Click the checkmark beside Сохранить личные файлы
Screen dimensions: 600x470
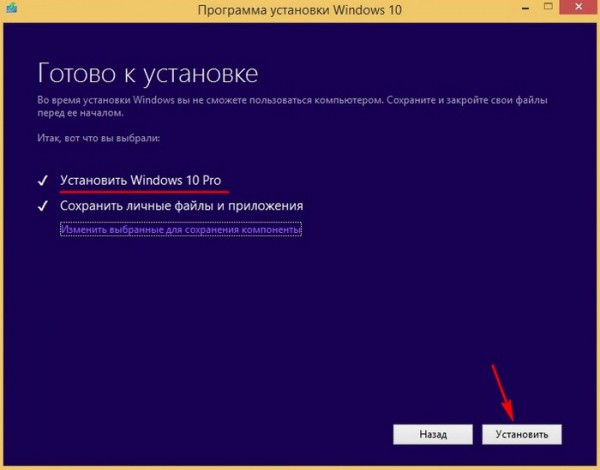point(42,206)
